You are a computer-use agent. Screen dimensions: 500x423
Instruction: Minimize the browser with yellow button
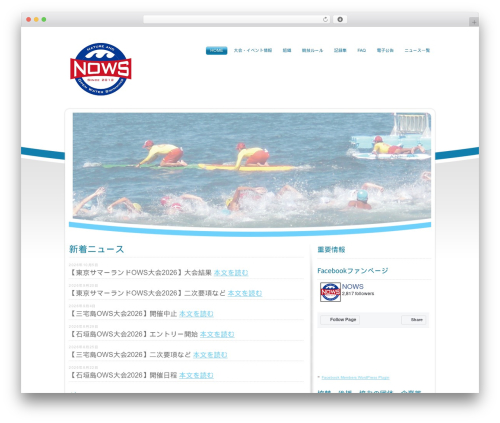coord(36,20)
